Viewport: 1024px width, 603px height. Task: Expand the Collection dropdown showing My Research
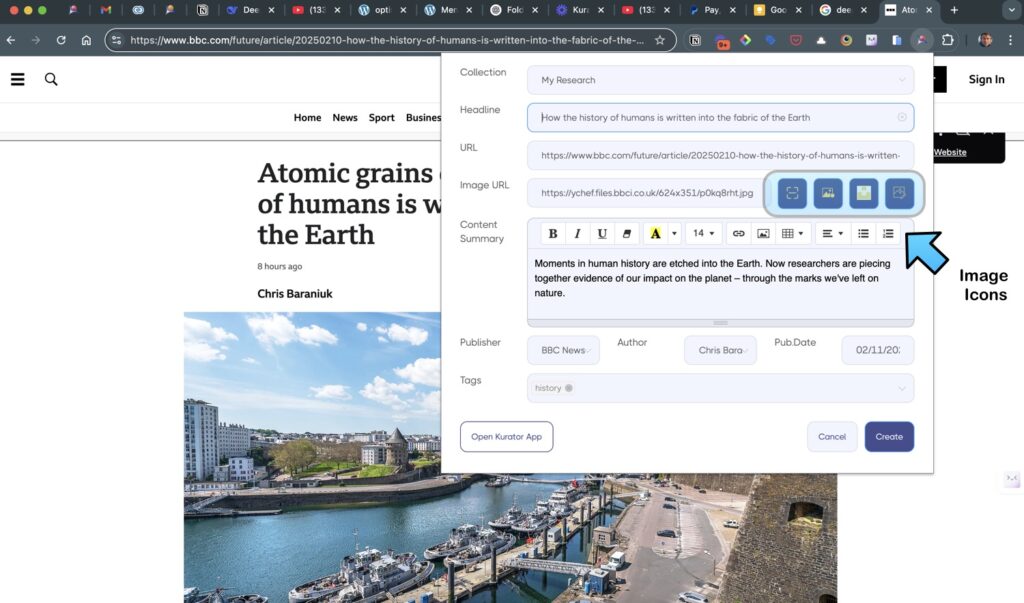point(720,80)
